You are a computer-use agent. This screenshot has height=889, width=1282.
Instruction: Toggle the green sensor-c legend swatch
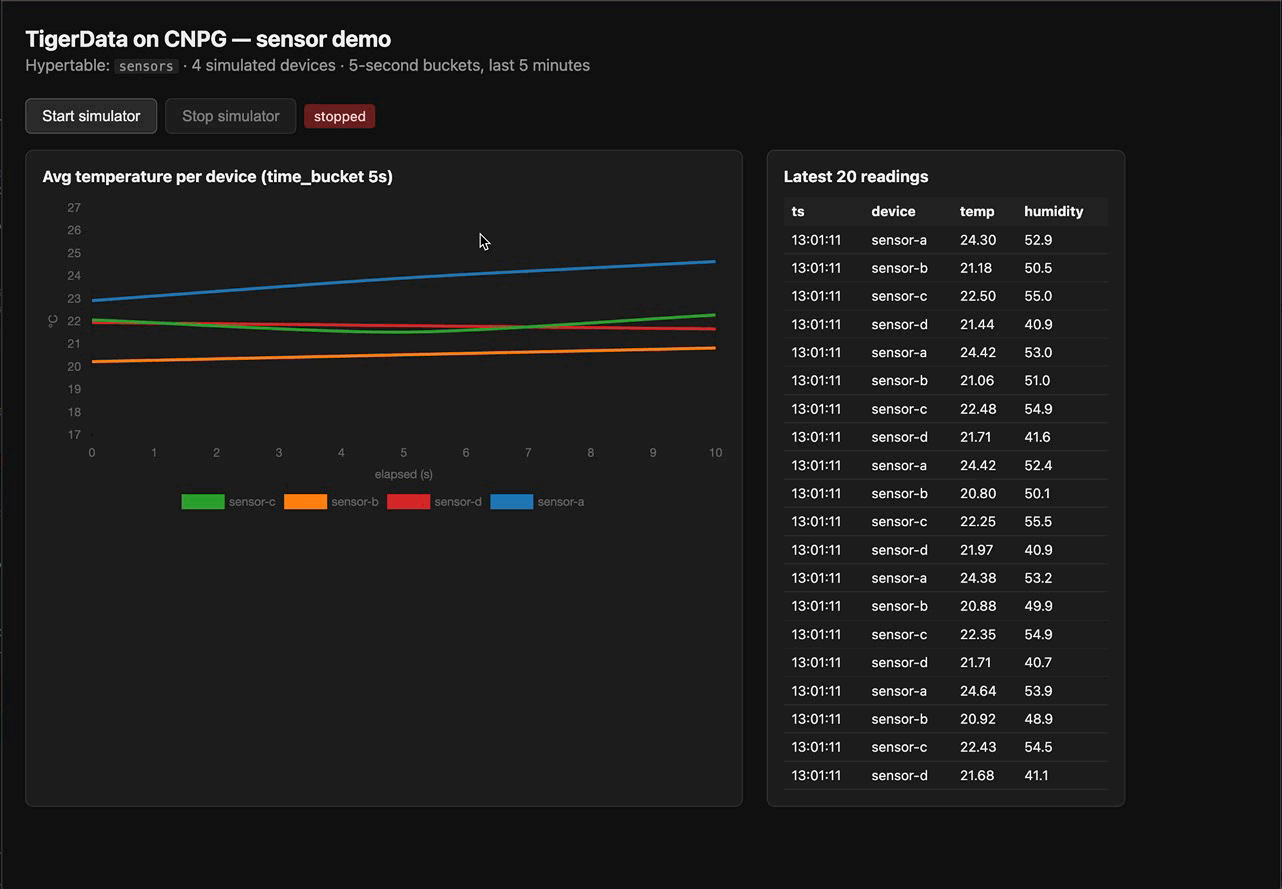click(x=202, y=502)
